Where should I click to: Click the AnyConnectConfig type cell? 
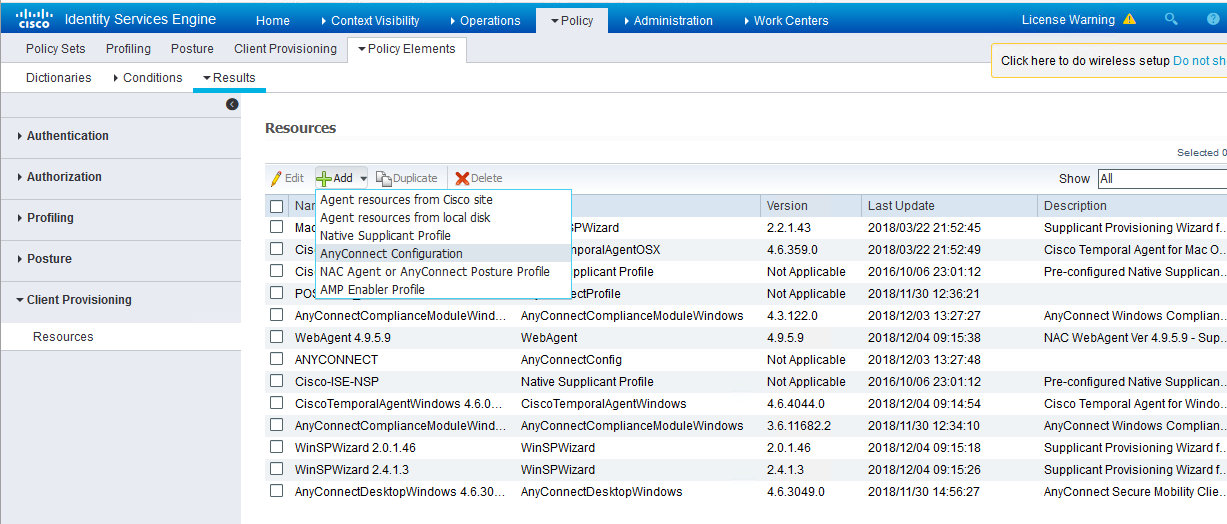pos(571,360)
